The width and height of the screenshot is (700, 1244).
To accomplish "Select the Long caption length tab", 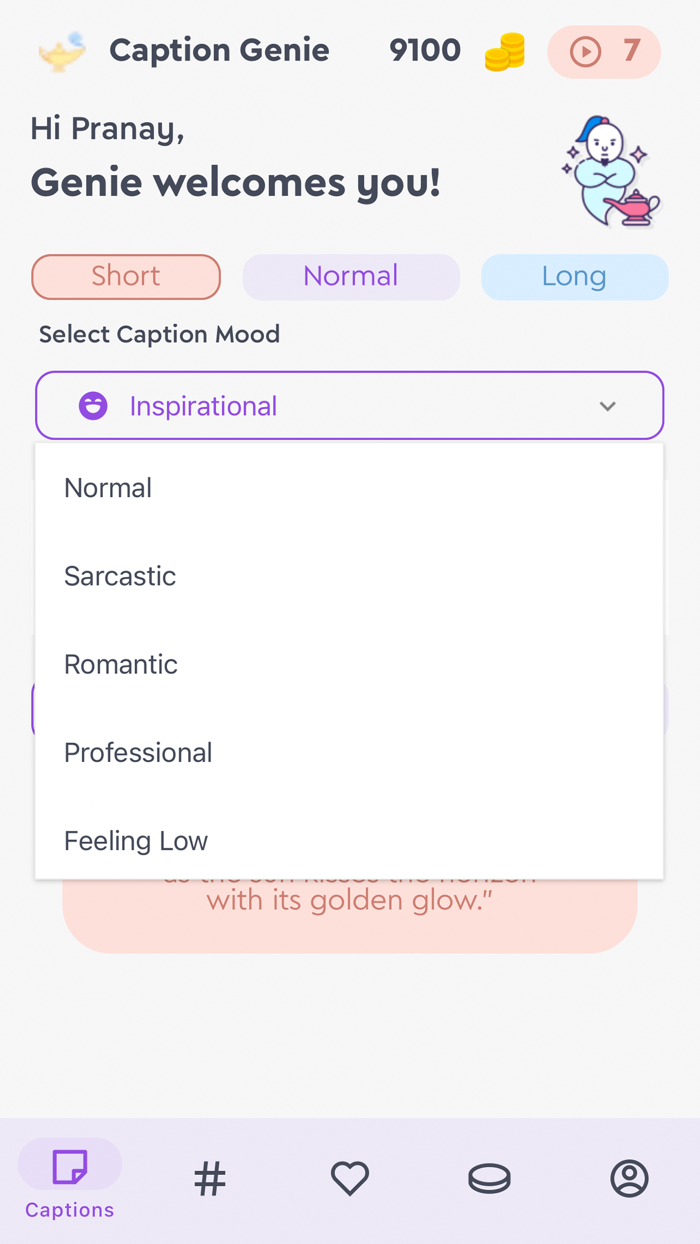I will coord(575,277).
